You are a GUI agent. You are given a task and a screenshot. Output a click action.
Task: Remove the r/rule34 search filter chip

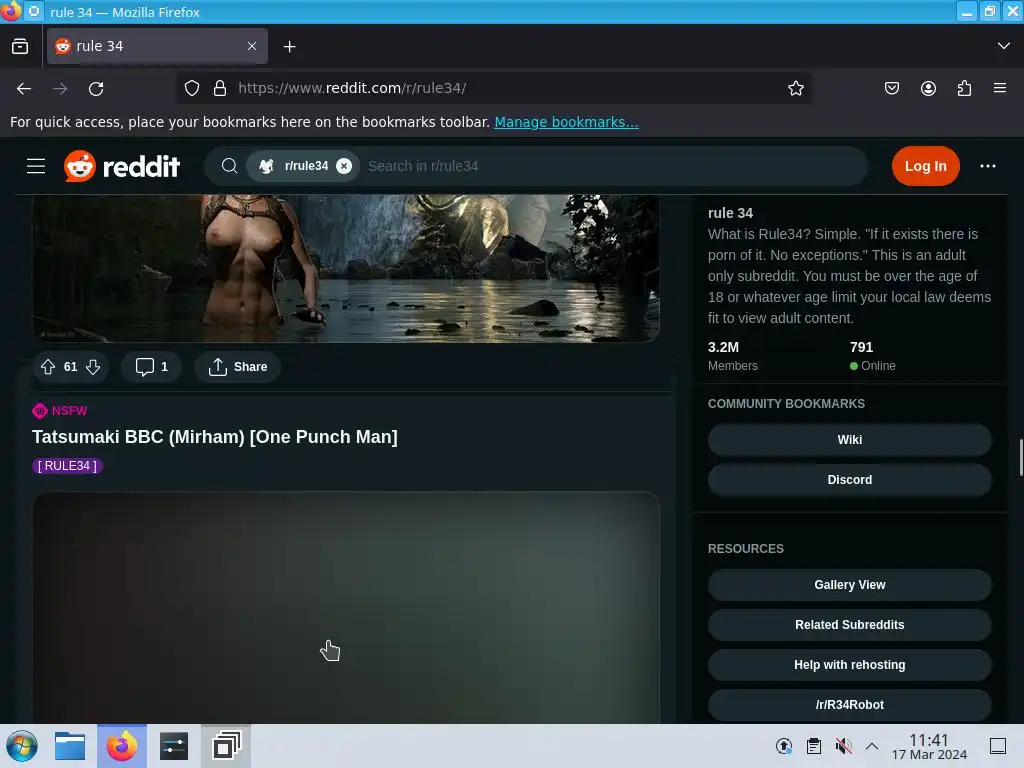pos(344,166)
